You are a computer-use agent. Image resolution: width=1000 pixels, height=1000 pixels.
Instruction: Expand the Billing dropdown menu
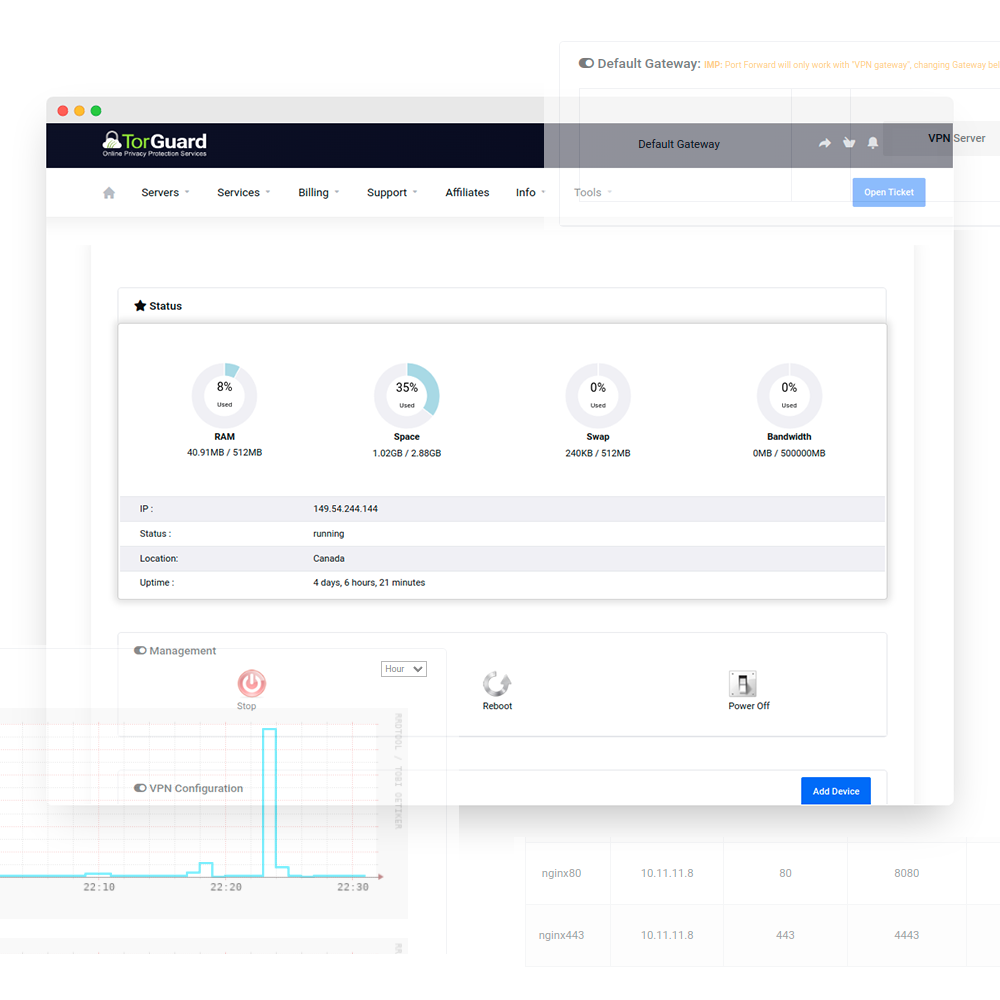pos(315,192)
